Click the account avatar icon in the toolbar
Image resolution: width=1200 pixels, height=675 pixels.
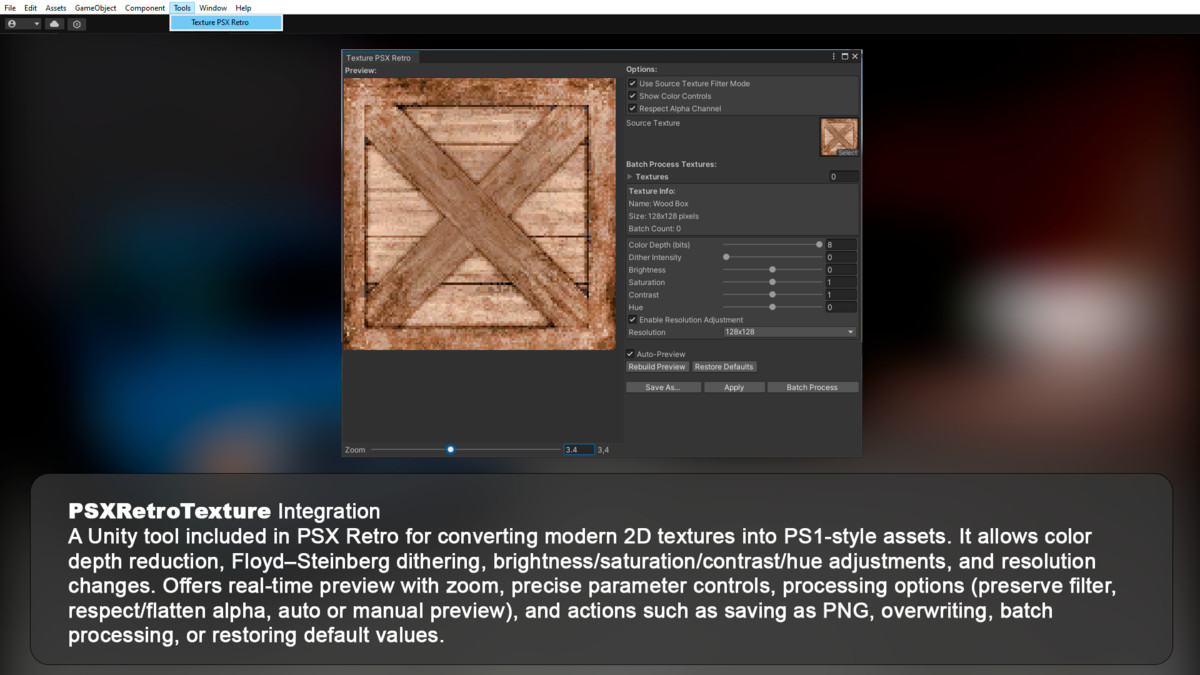12,23
